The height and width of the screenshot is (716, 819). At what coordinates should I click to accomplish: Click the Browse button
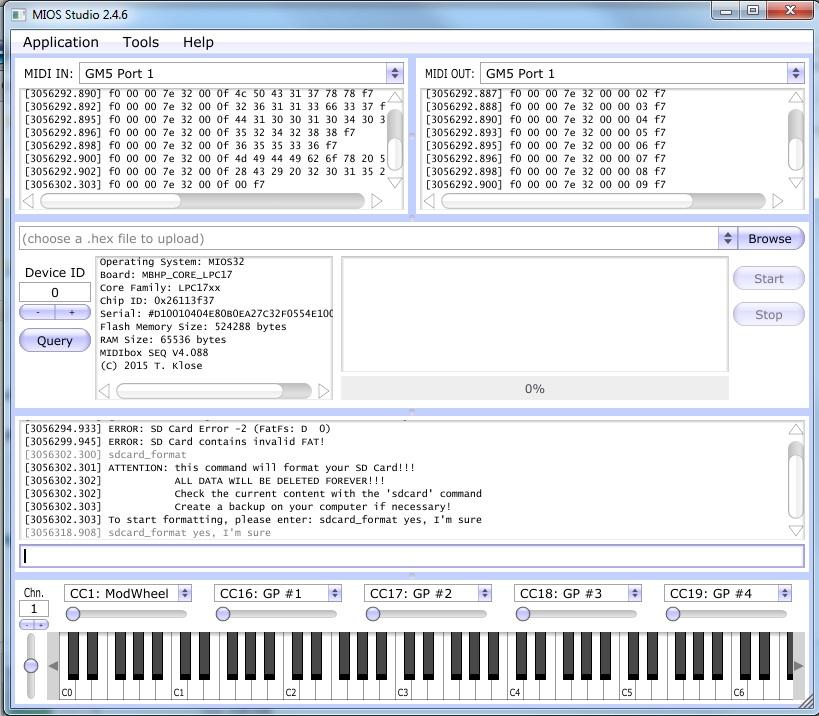pos(769,239)
